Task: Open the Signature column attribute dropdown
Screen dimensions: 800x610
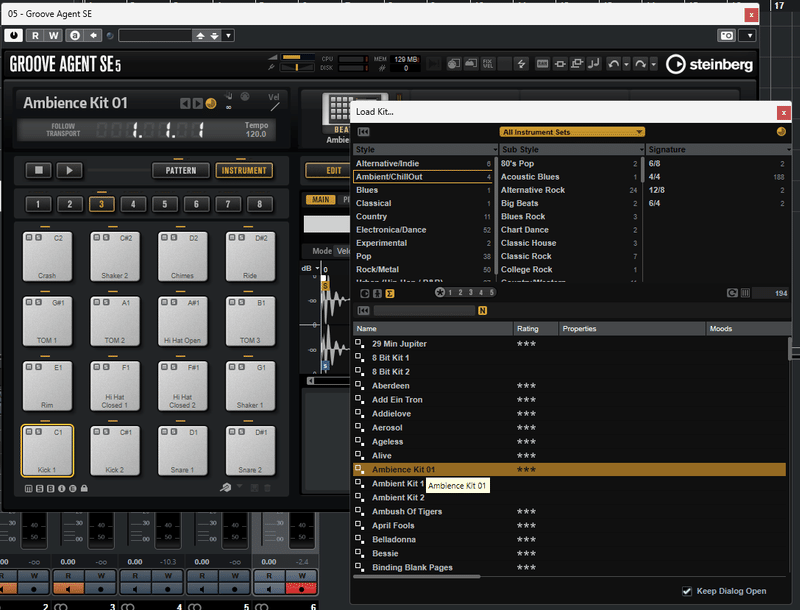Action: tap(788, 149)
